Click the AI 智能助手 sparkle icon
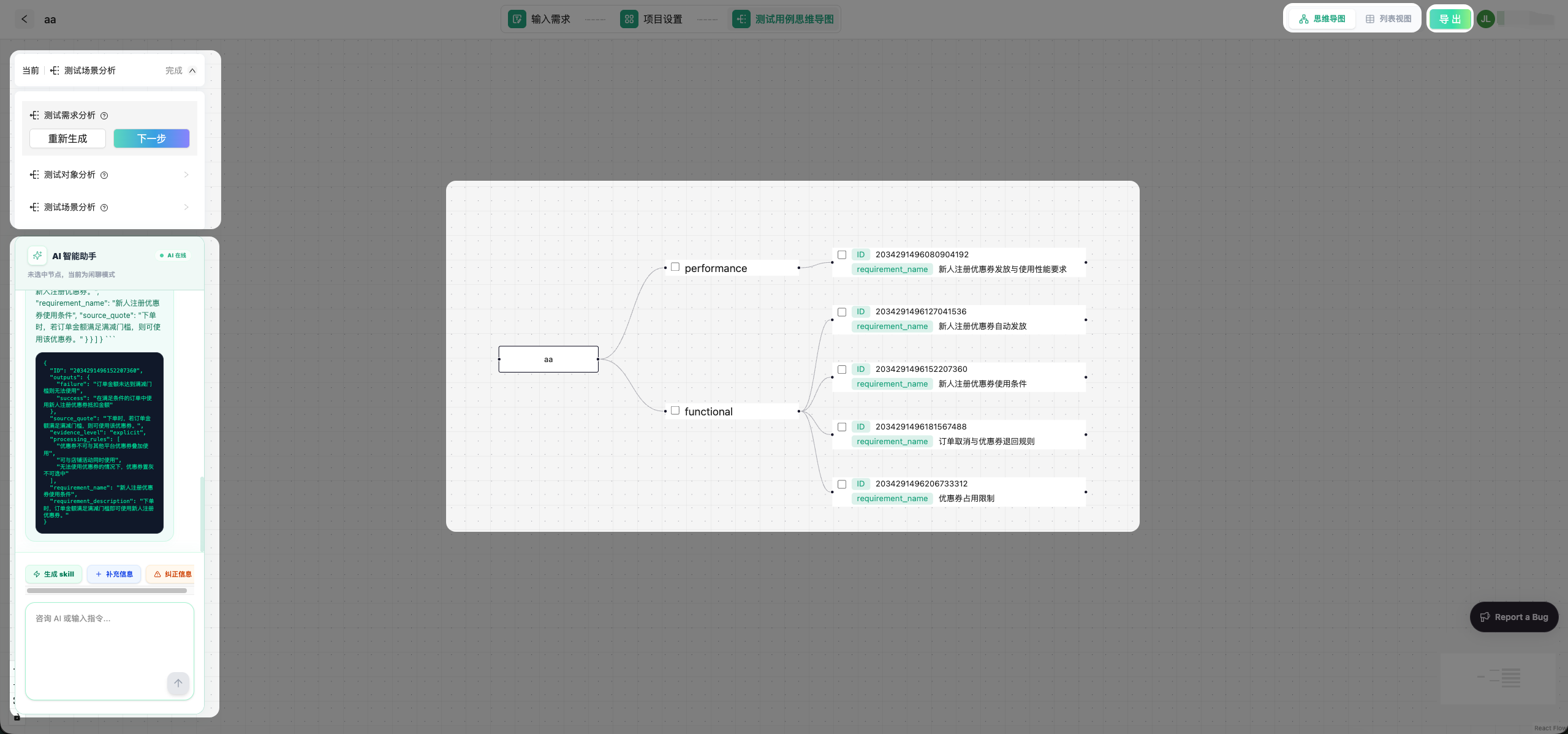Screen dimensions: 1568x734 pos(37,255)
